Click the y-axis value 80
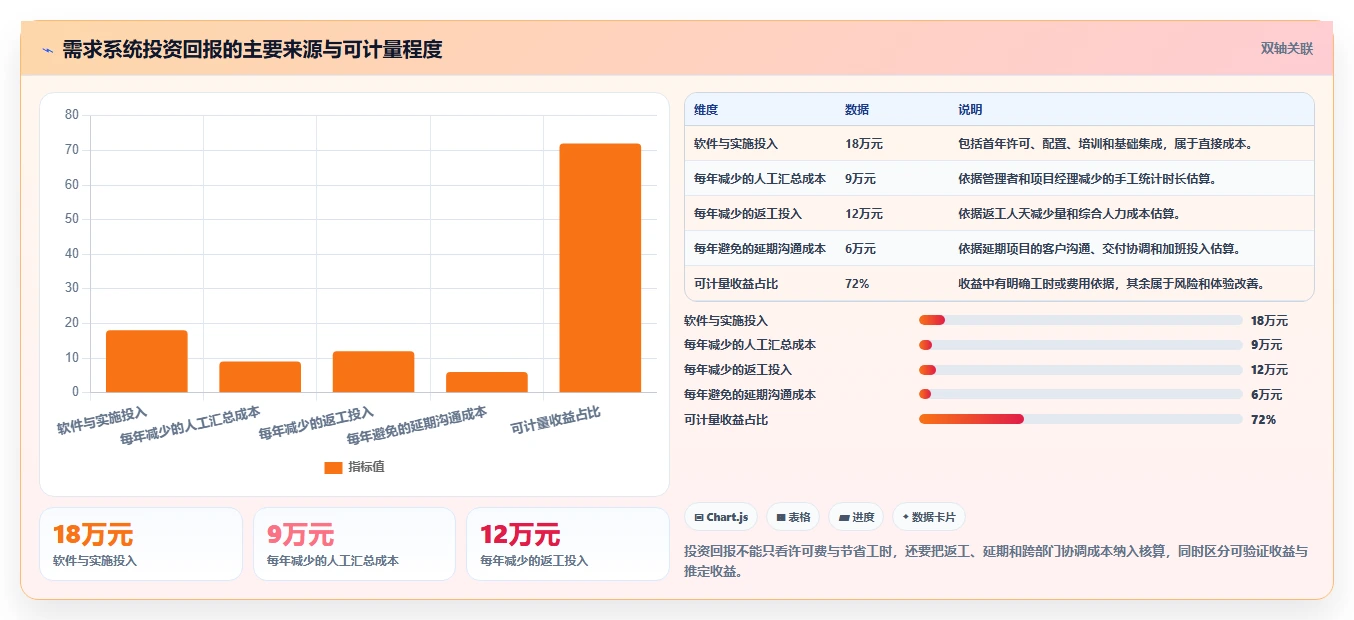 [72, 115]
